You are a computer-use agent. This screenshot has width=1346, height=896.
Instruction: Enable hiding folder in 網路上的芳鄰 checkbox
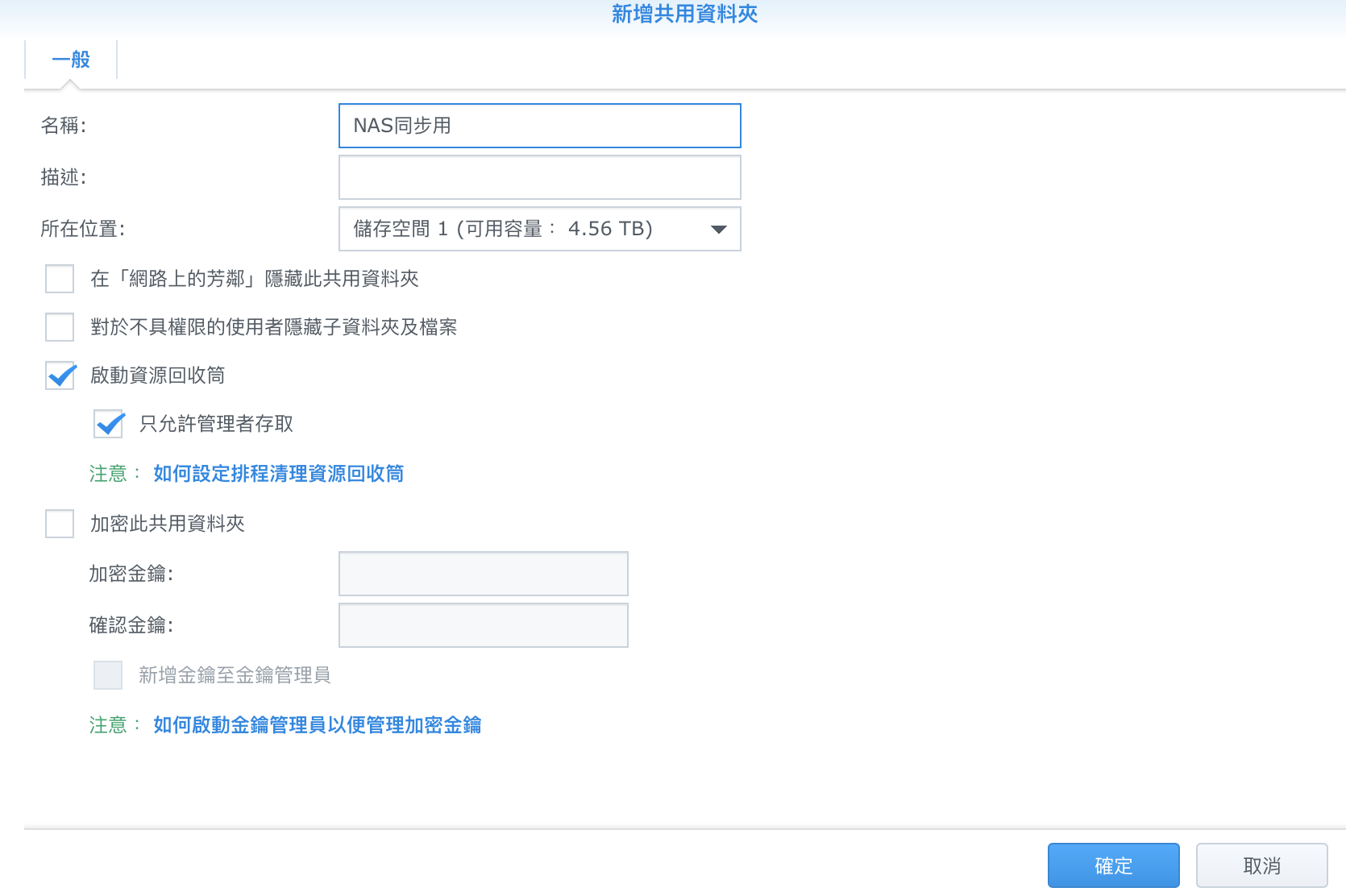click(60, 279)
